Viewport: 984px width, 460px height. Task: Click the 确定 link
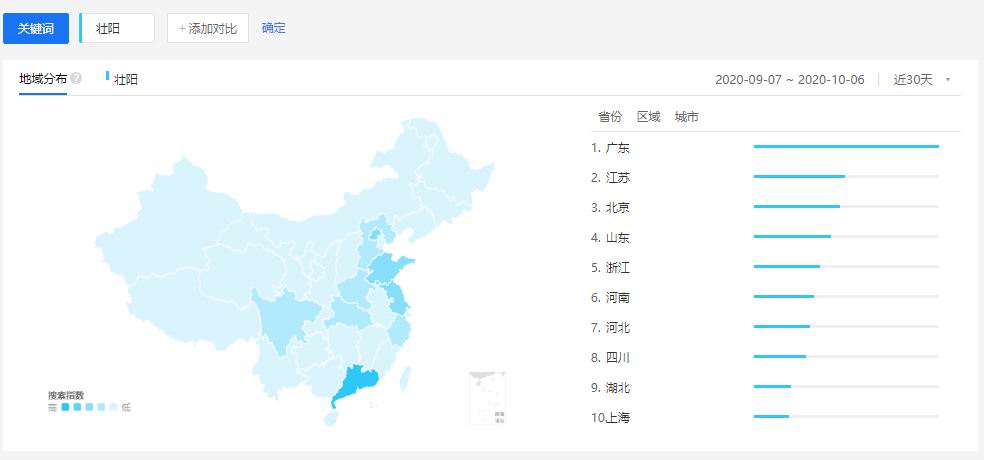point(273,28)
